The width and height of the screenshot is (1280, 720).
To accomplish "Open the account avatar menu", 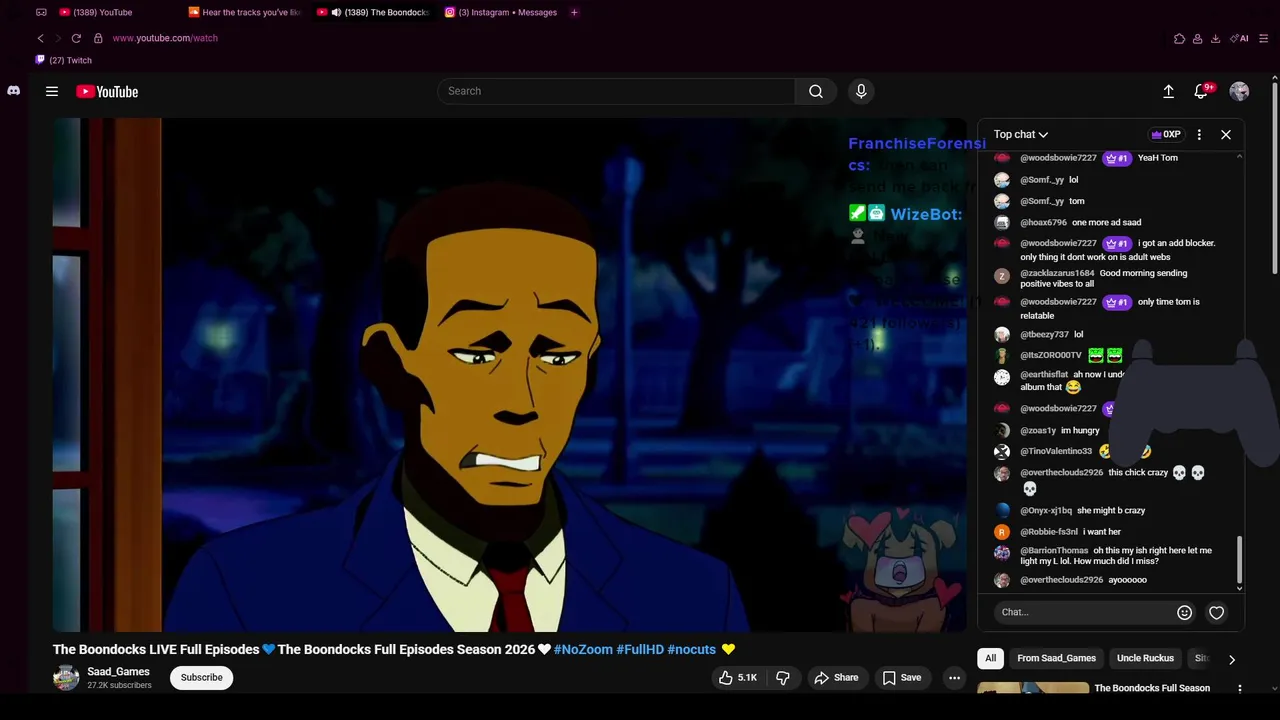I will [x=1239, y=91].
